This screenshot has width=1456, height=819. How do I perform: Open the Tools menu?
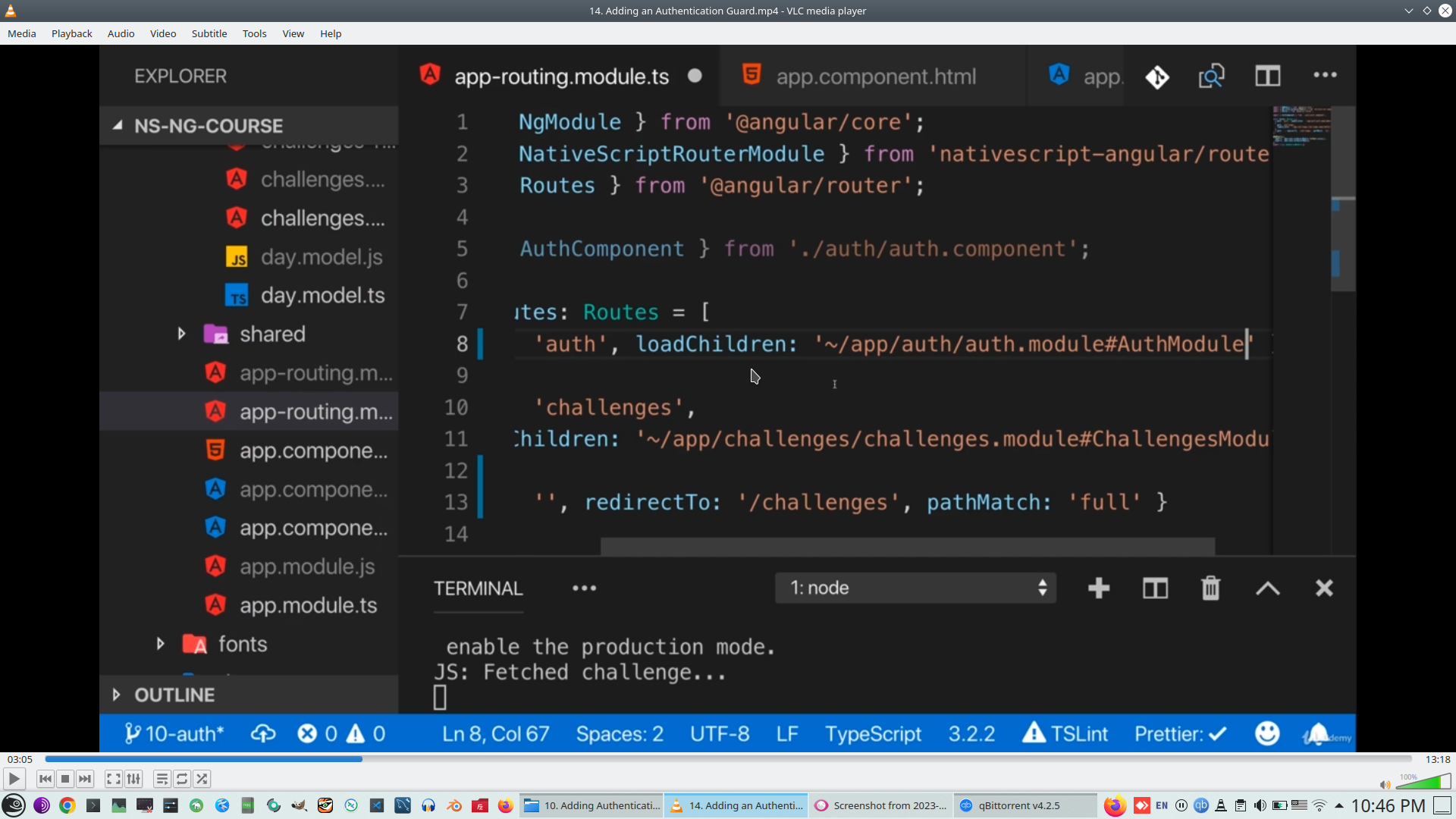(x=254, y=33)
